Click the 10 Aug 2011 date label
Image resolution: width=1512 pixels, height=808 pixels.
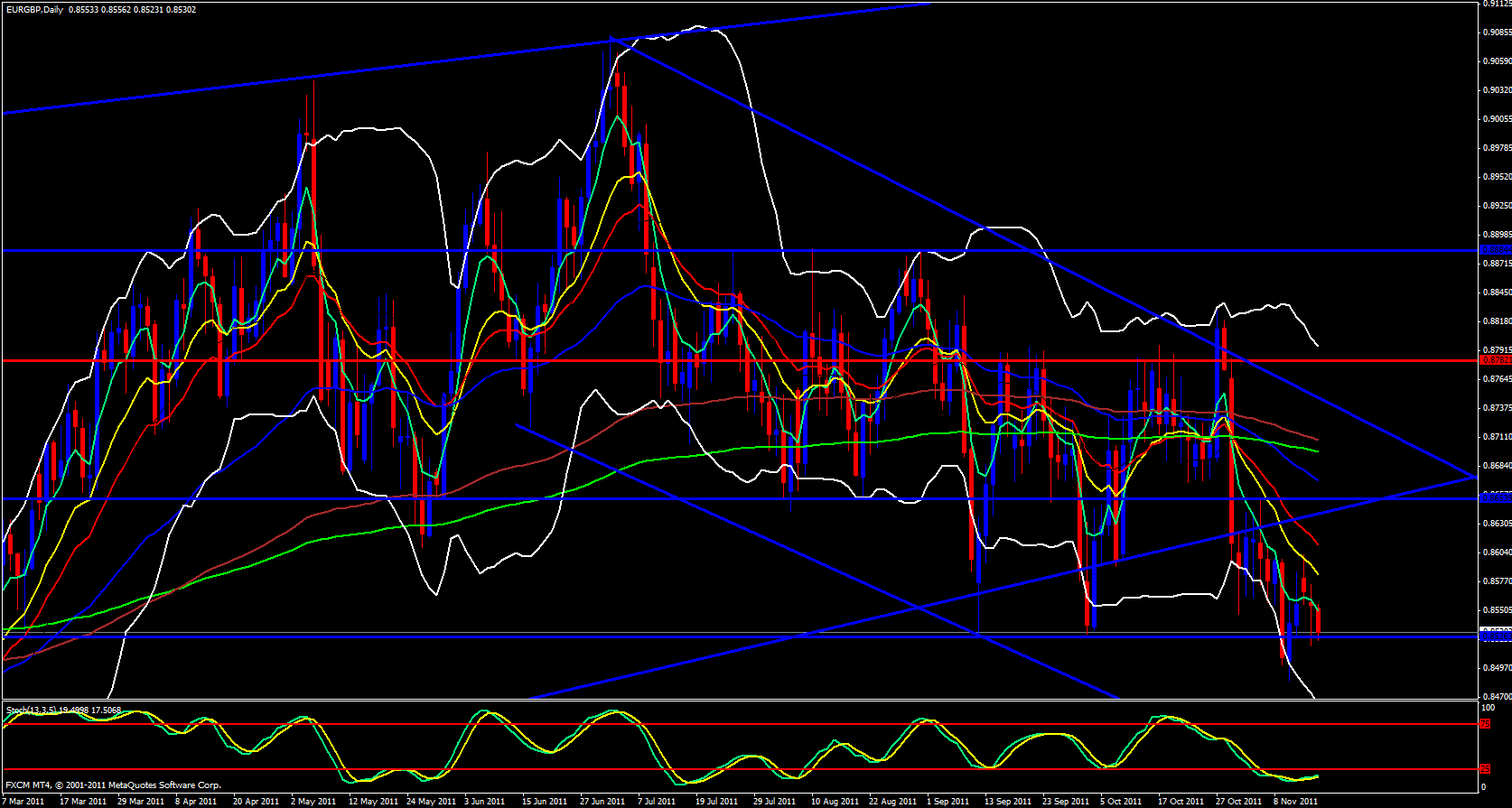[x=835, y=801]
